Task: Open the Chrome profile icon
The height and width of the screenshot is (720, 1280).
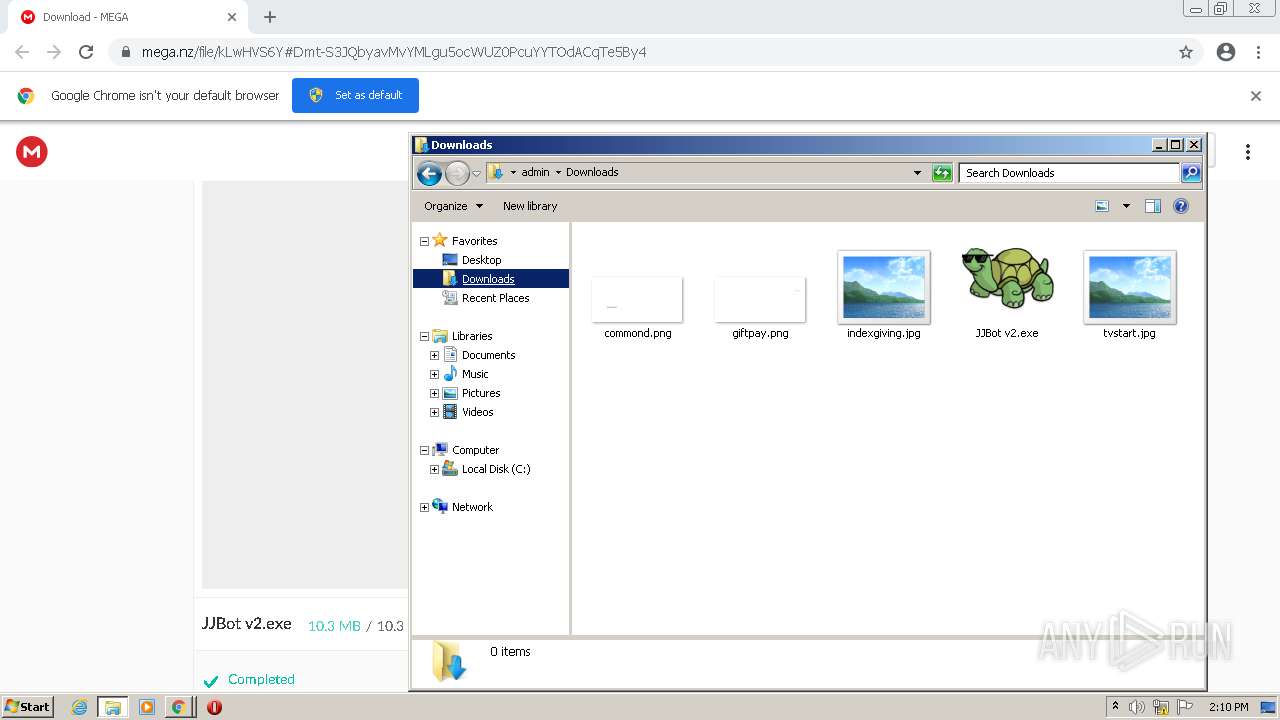Action: pyautogui.click(x=1226, y=52)
